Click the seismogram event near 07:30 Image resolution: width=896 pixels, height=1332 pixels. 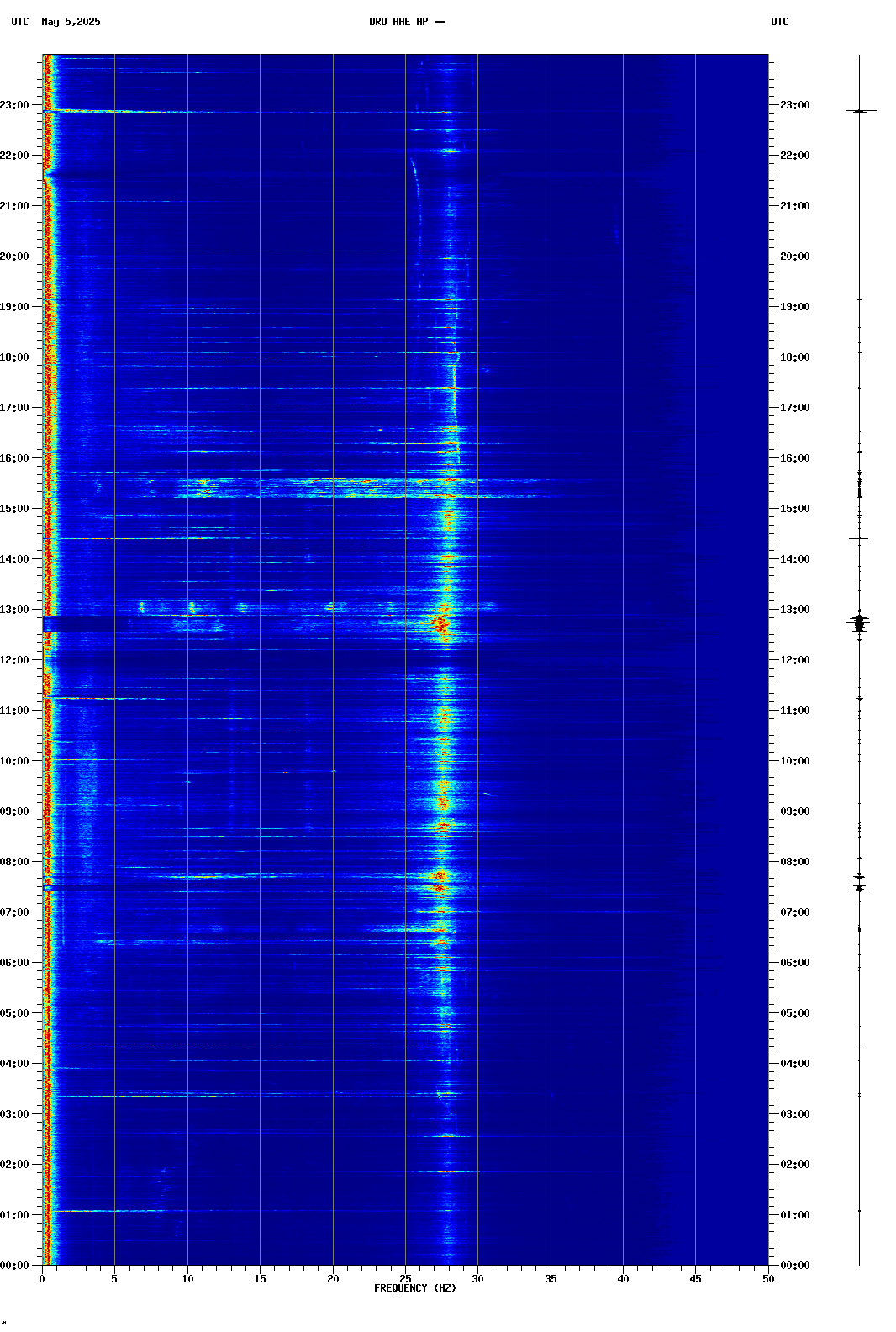[x=859, y=888]
